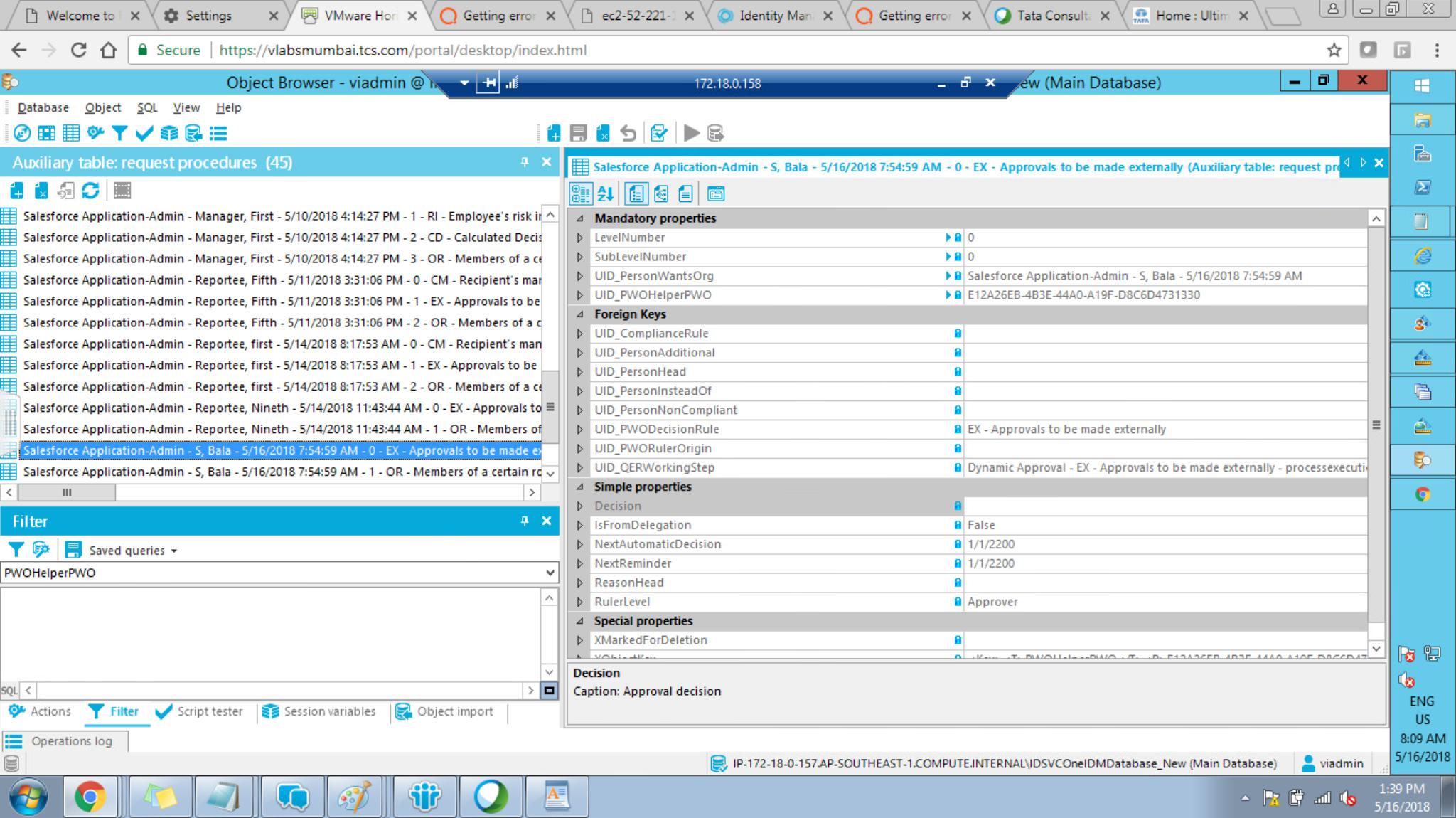Click the select-all dashed rectangle icon
Image resolution: width=1456 pixels, height=818 pixels.
pos(122,191)
